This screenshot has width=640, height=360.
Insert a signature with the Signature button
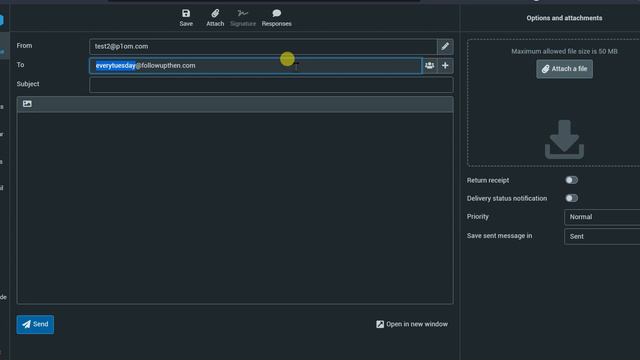point(243,18)
